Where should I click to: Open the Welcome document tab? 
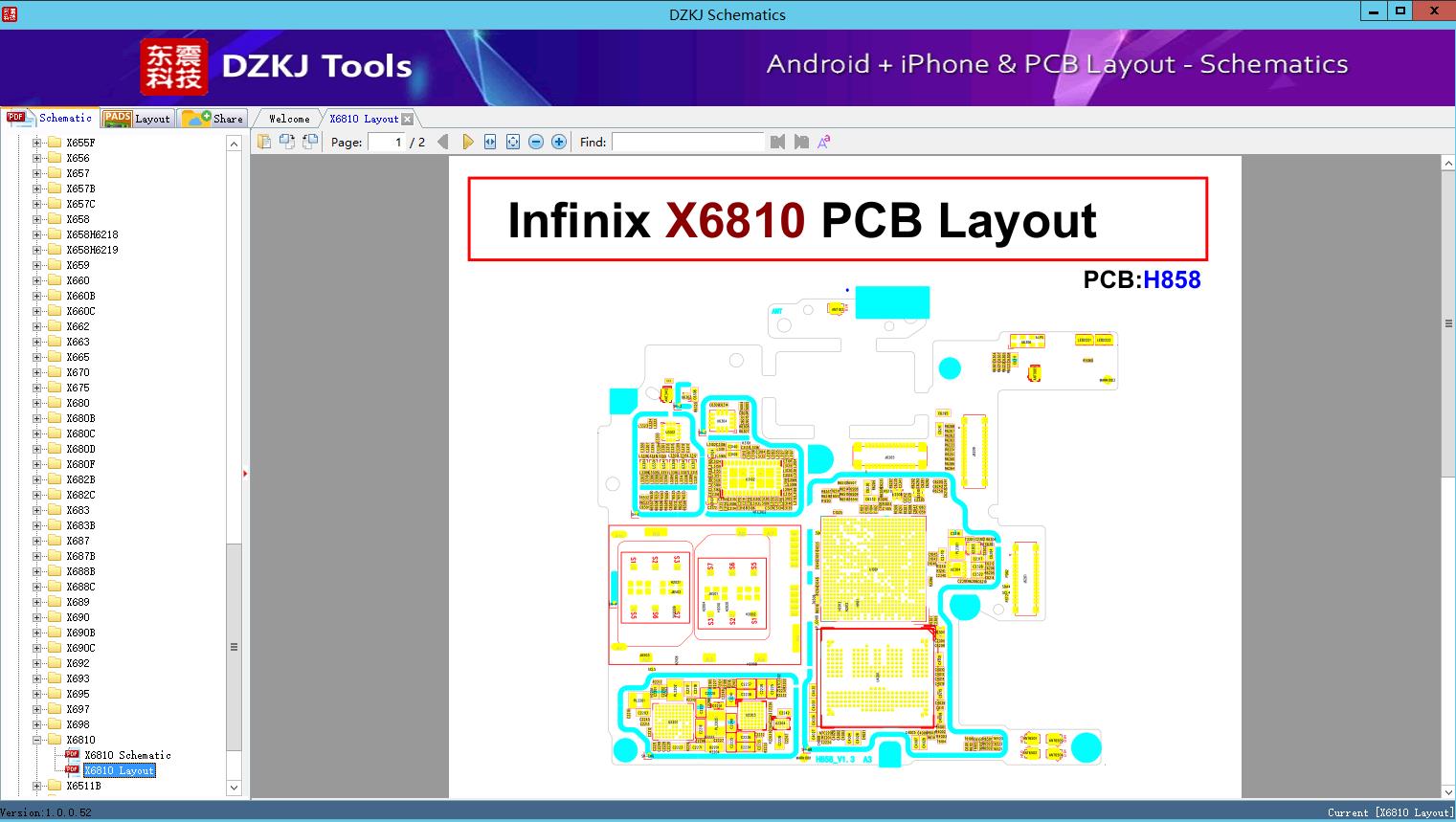289,119
